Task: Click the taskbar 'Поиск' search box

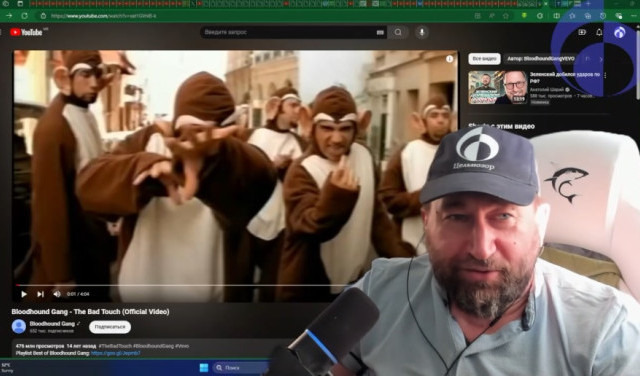Action: coord(241,367)
